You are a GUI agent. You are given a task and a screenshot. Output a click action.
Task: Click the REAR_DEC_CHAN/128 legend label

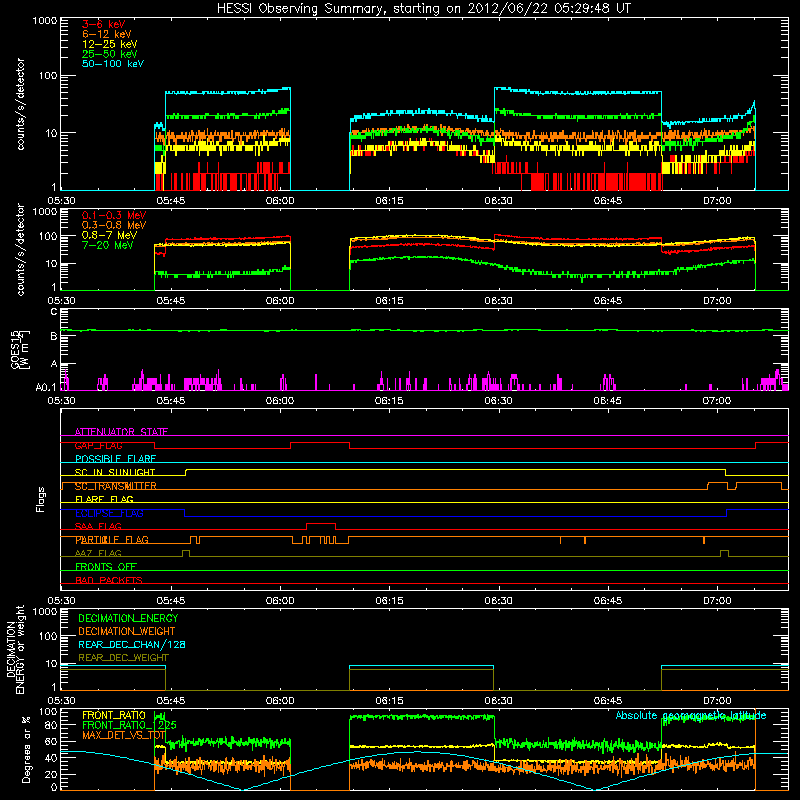(132, 644)
